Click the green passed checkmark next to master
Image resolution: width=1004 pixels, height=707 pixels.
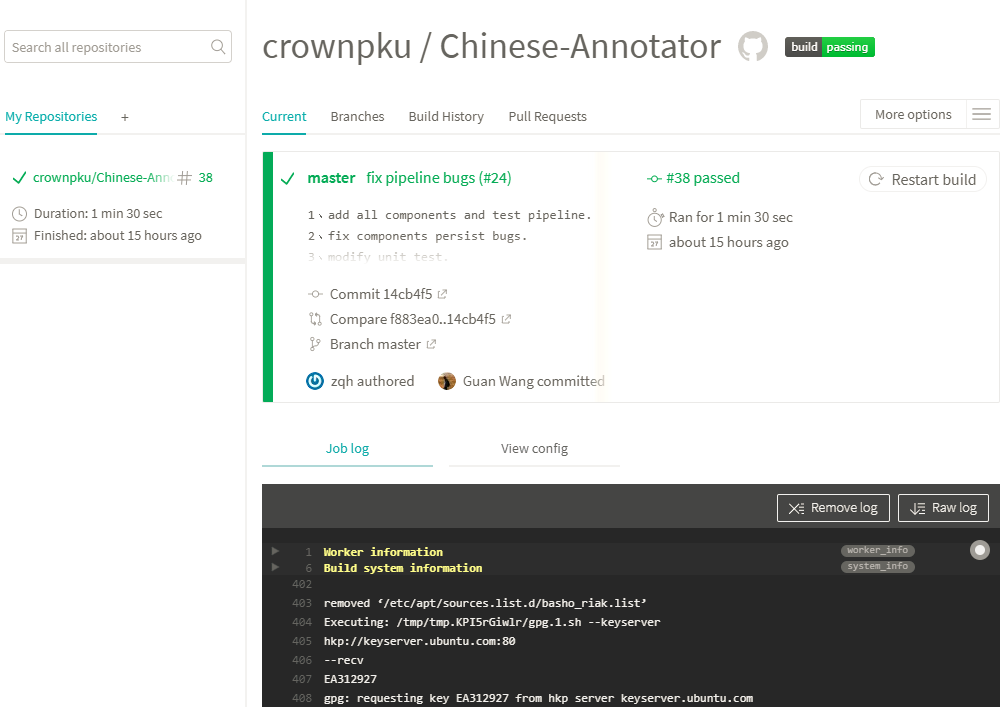click(x=287, y=179)
